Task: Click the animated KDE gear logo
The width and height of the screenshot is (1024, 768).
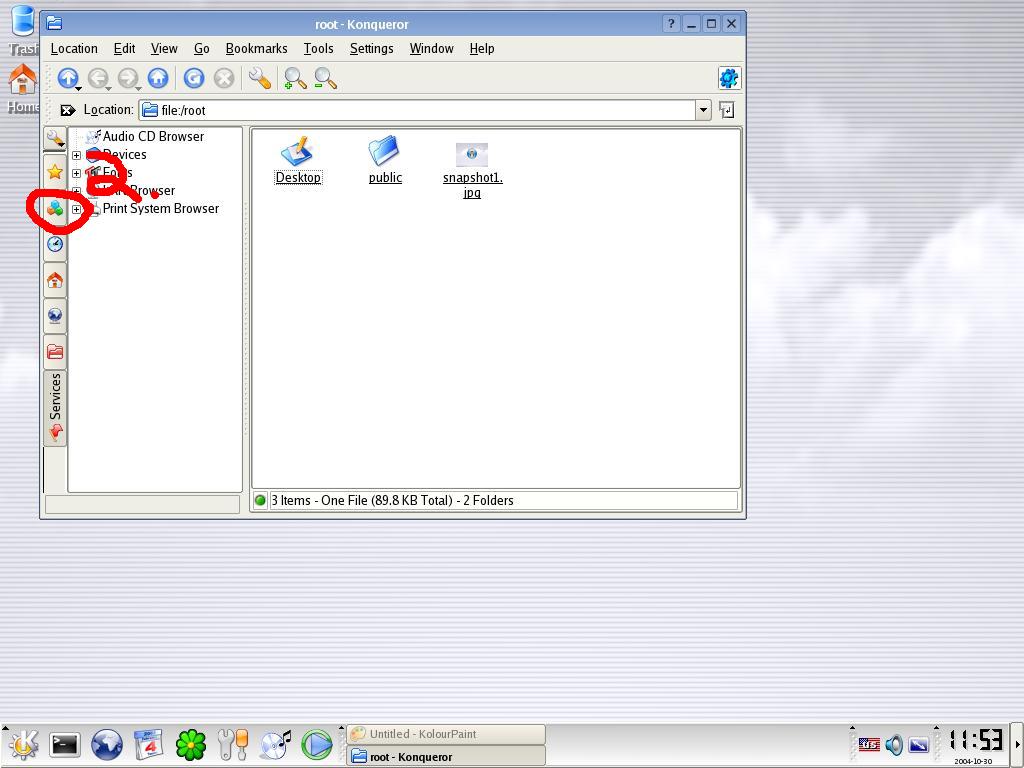Action: point(729,78)
